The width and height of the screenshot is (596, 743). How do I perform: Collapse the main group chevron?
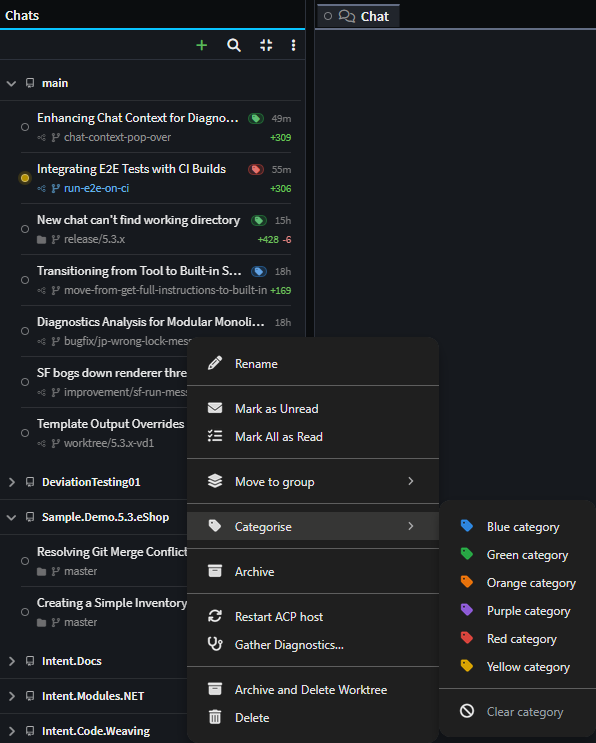click(x=11, y=84)
